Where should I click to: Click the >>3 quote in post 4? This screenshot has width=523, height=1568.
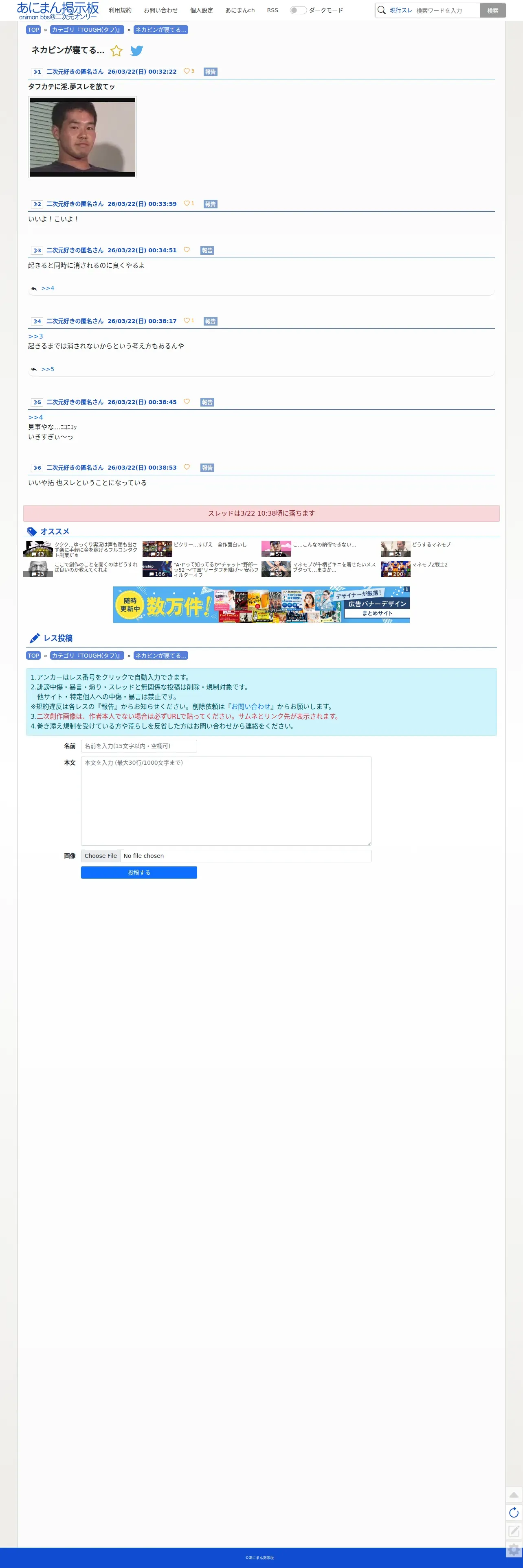click(35, 336)
